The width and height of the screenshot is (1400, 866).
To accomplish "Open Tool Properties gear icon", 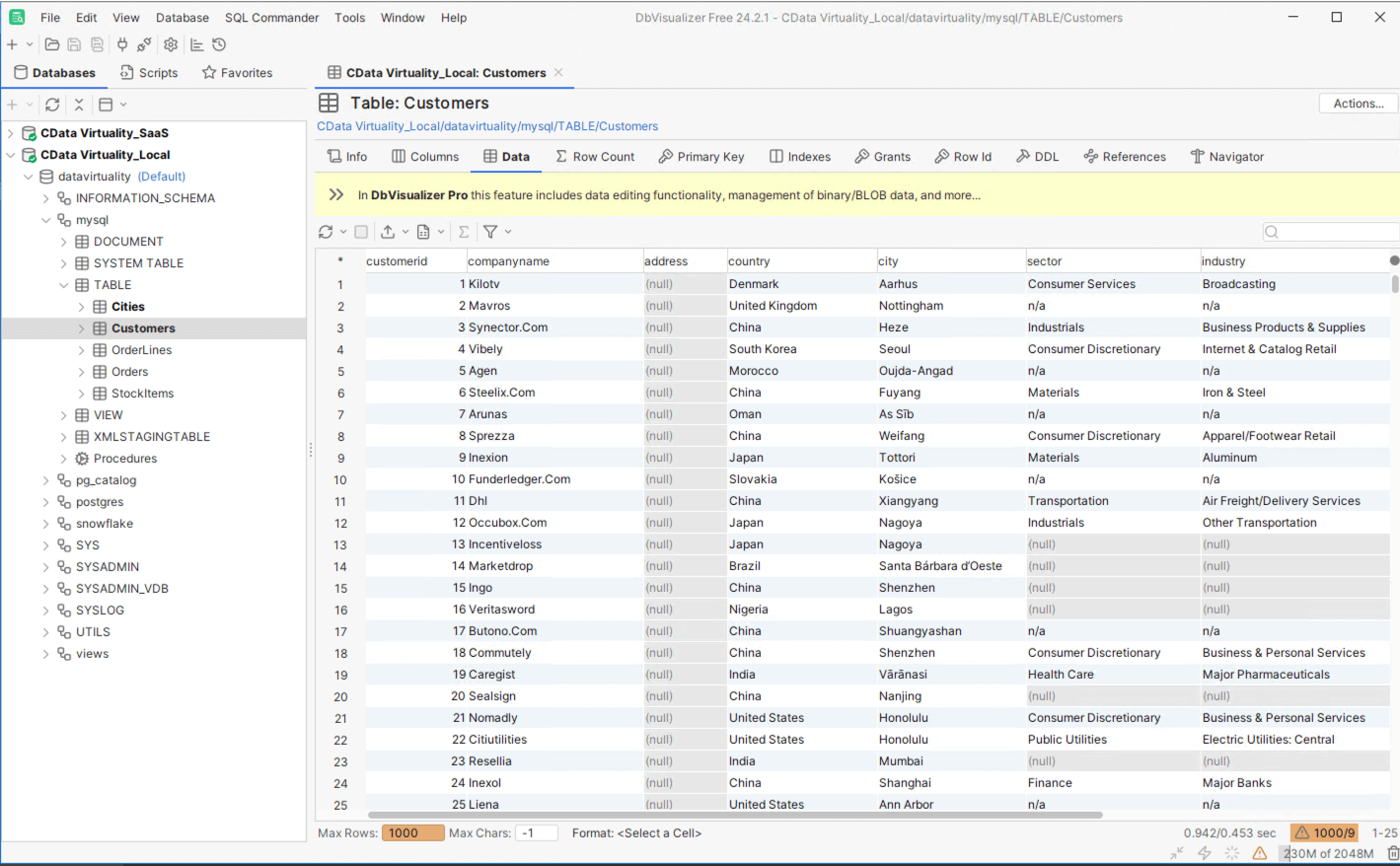I will 171,44.
